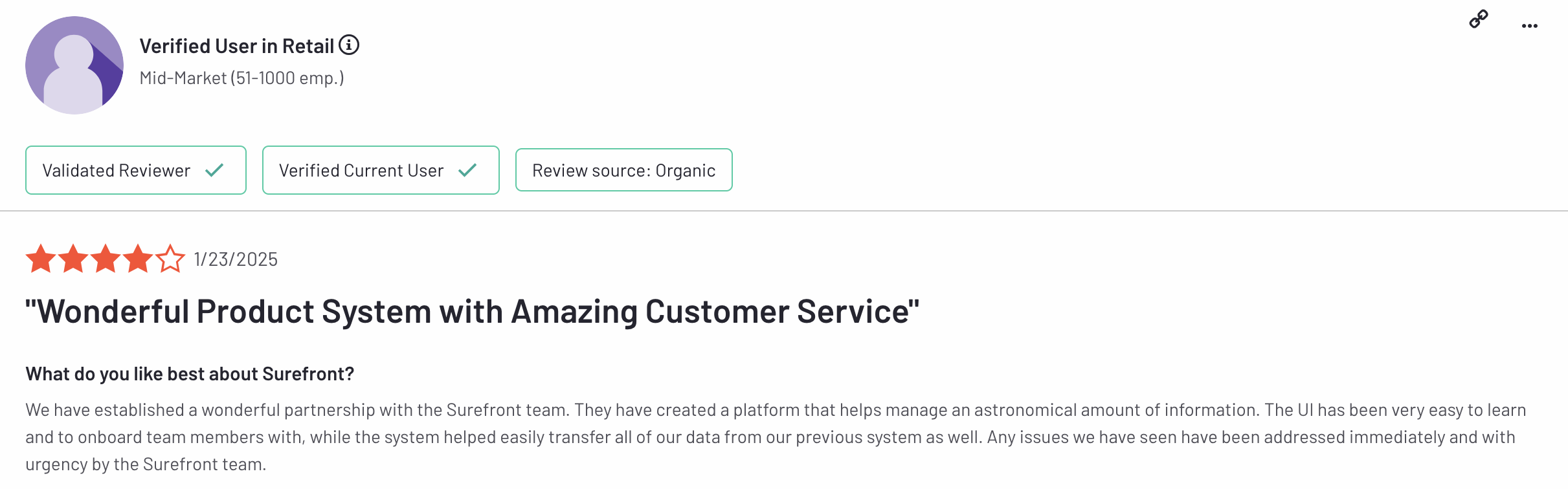Click the Mid-Market (51-1000 emp.) text
1568x489 pixels.
(x=242, y=78)
